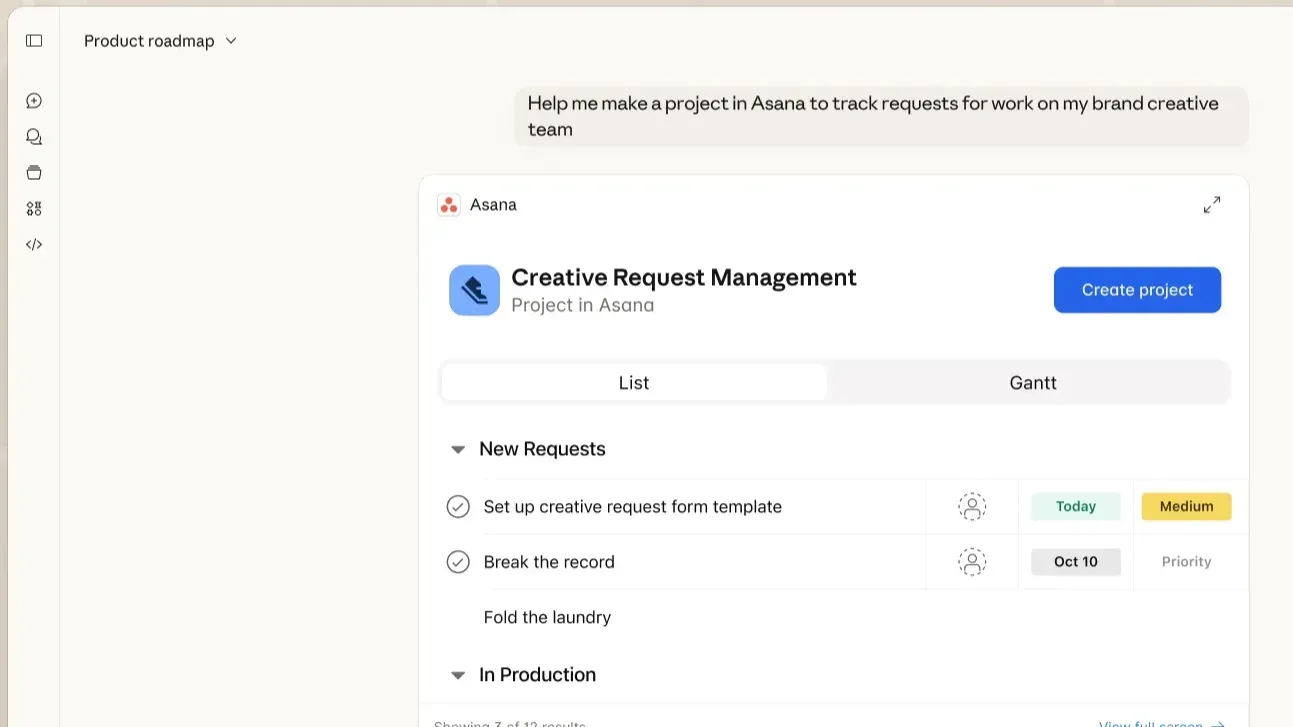Select the List tab

coord(634,383)
